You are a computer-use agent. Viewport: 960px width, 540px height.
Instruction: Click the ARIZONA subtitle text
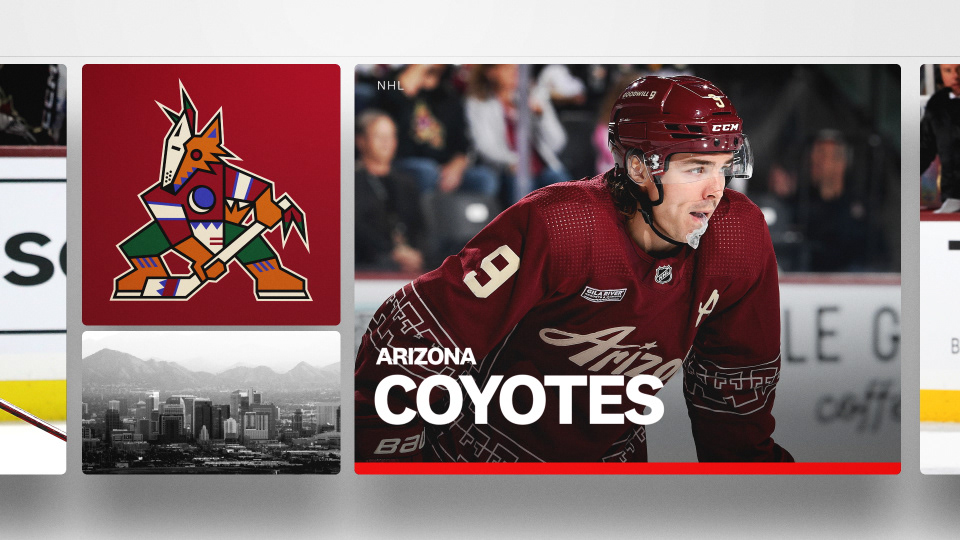coord(426,356)
